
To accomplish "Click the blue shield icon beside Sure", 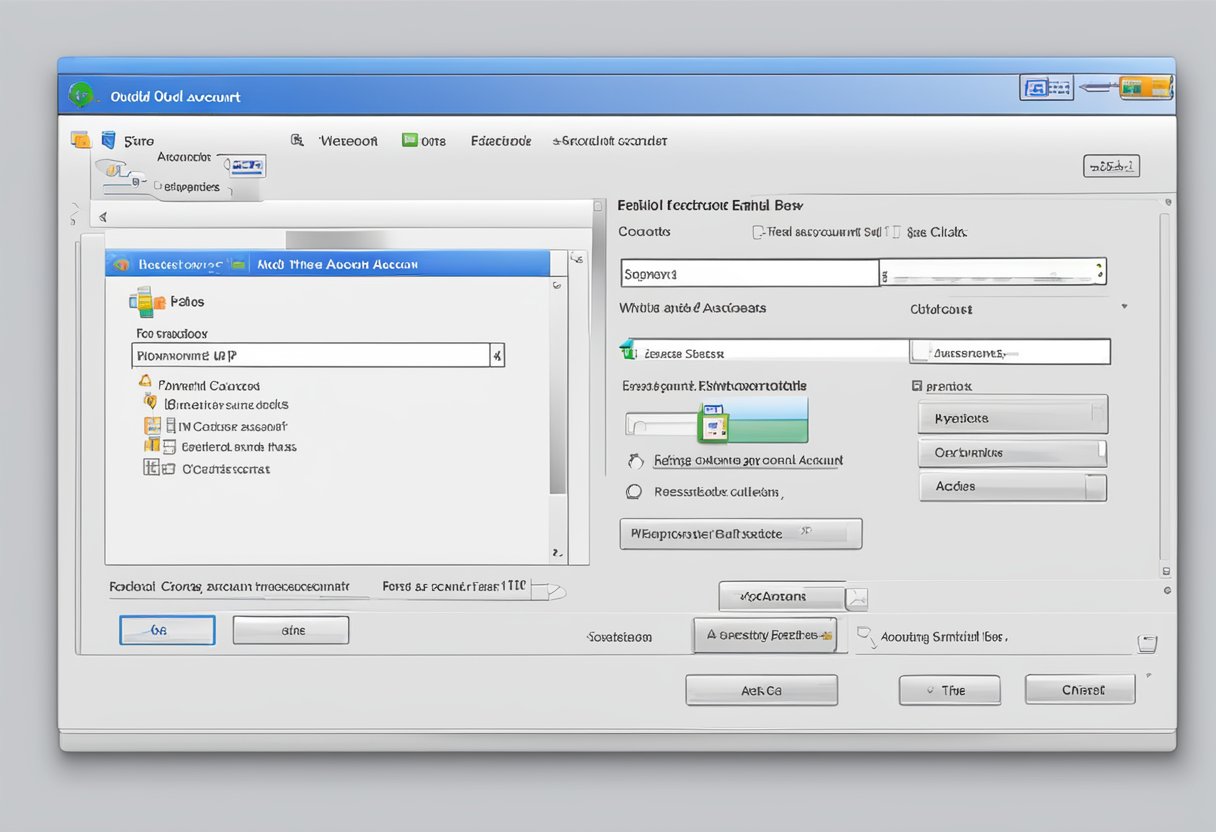I will pyautogui.click(x=108, y=141).
